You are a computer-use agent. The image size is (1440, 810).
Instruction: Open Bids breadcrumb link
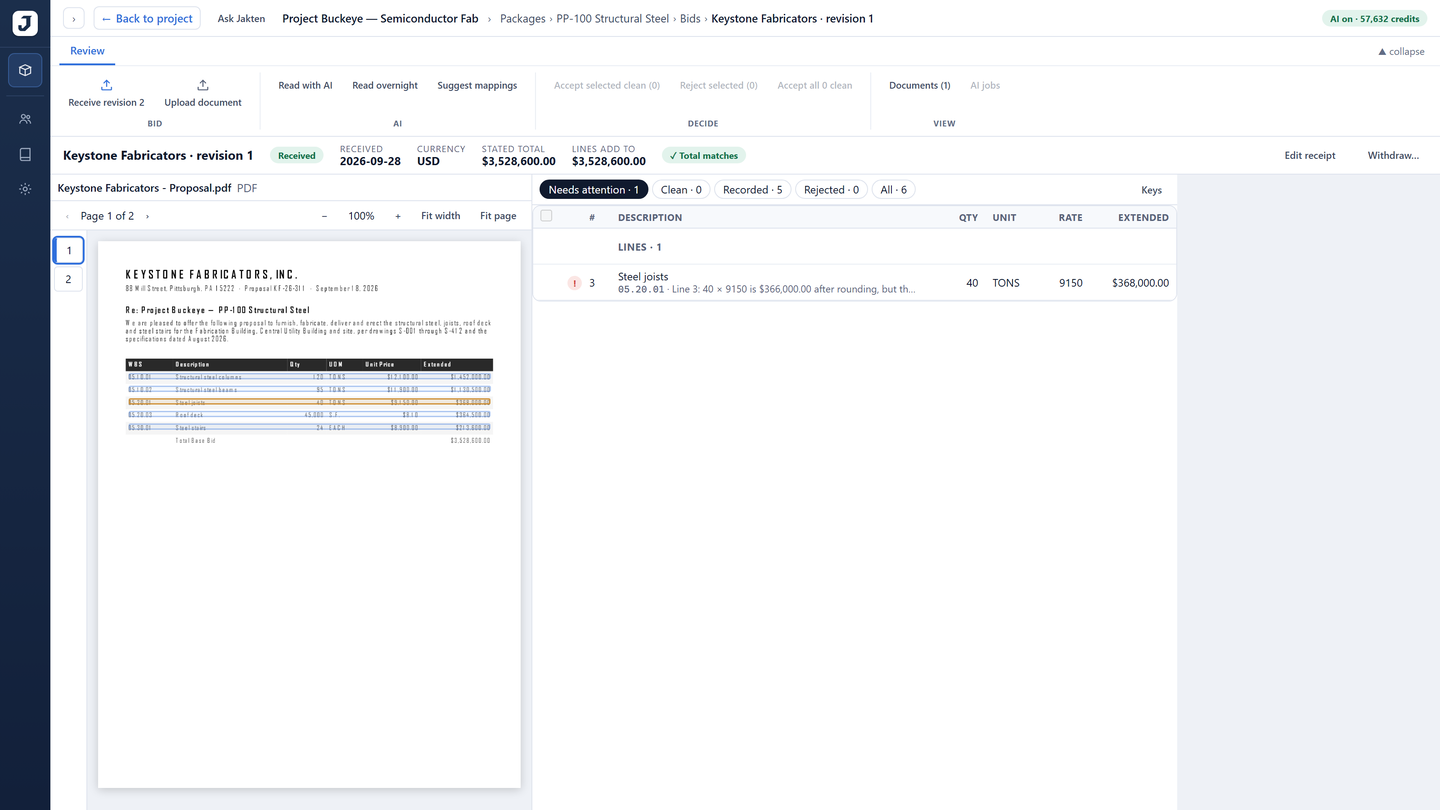690,19
